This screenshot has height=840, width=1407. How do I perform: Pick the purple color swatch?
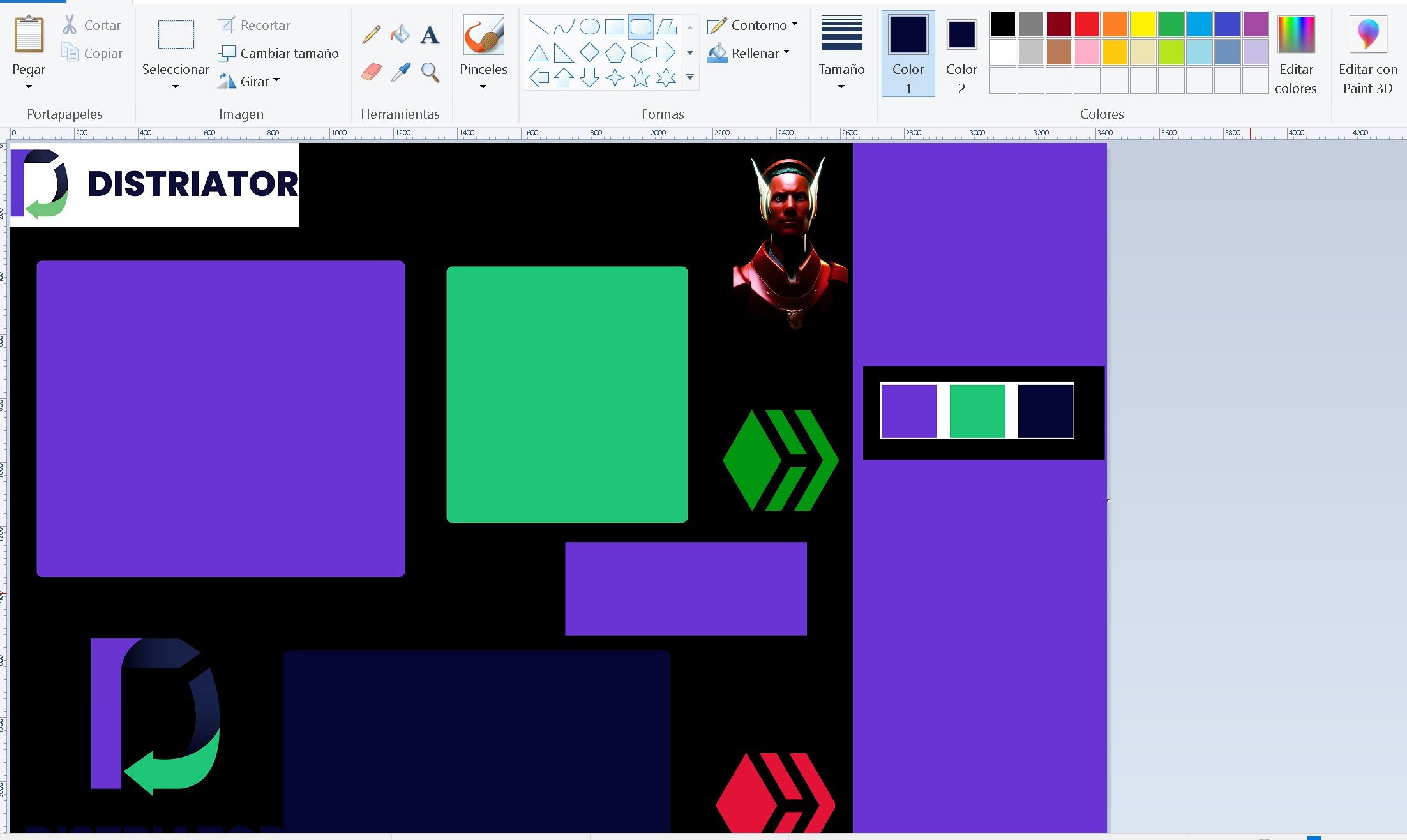pyautogui.click(x=1255, y=24)
